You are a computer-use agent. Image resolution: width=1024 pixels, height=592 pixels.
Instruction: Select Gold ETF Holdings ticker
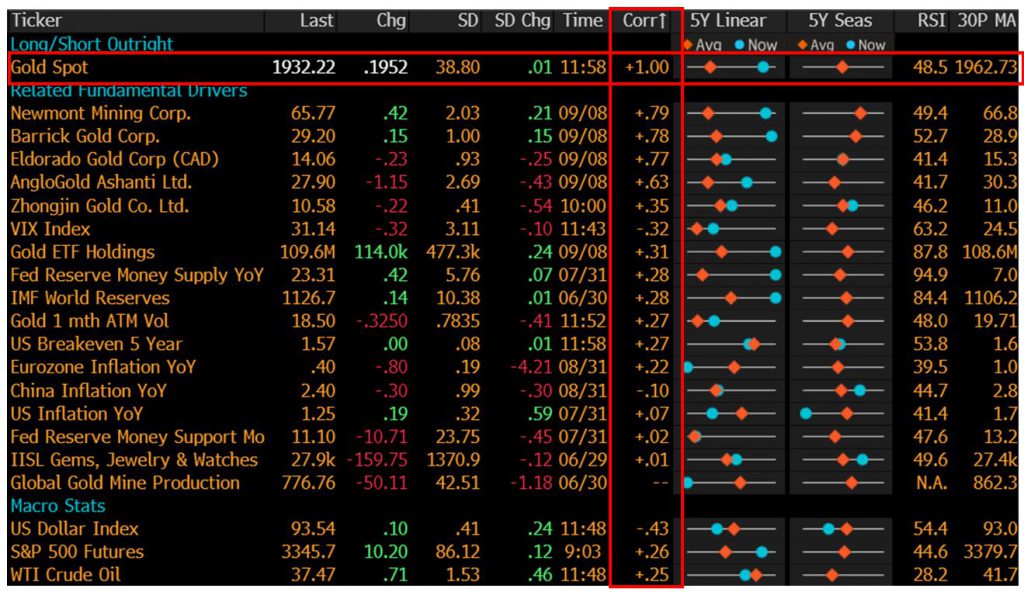(x=82, y=252)
